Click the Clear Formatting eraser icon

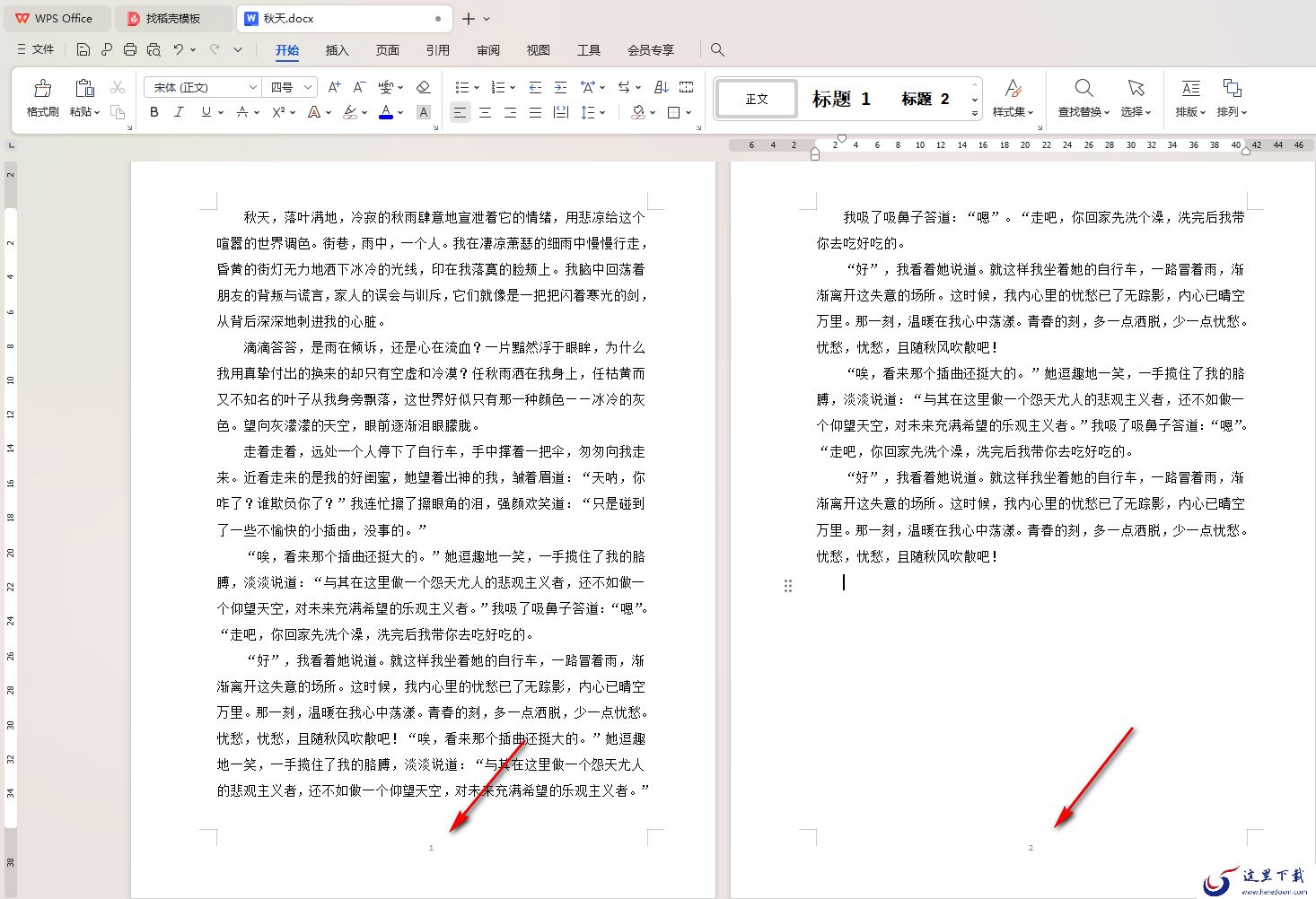[424, 87]
